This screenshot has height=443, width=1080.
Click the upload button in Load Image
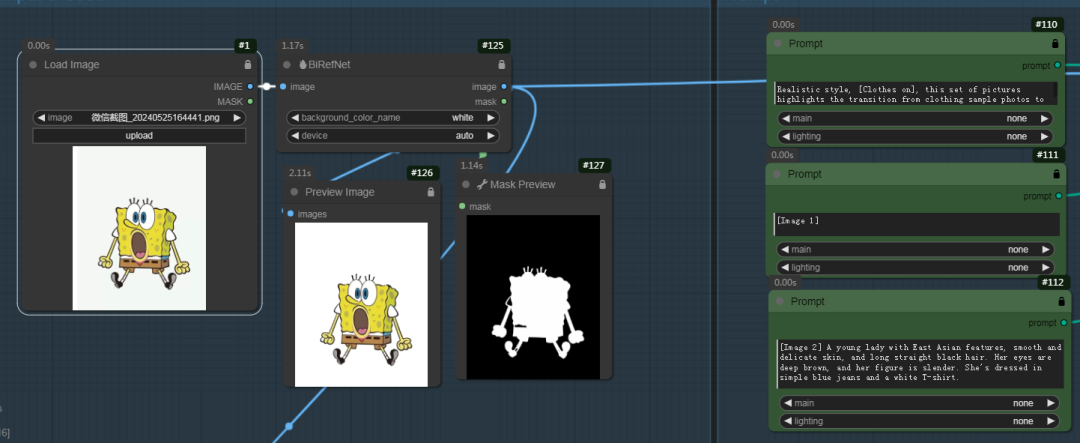139,136
